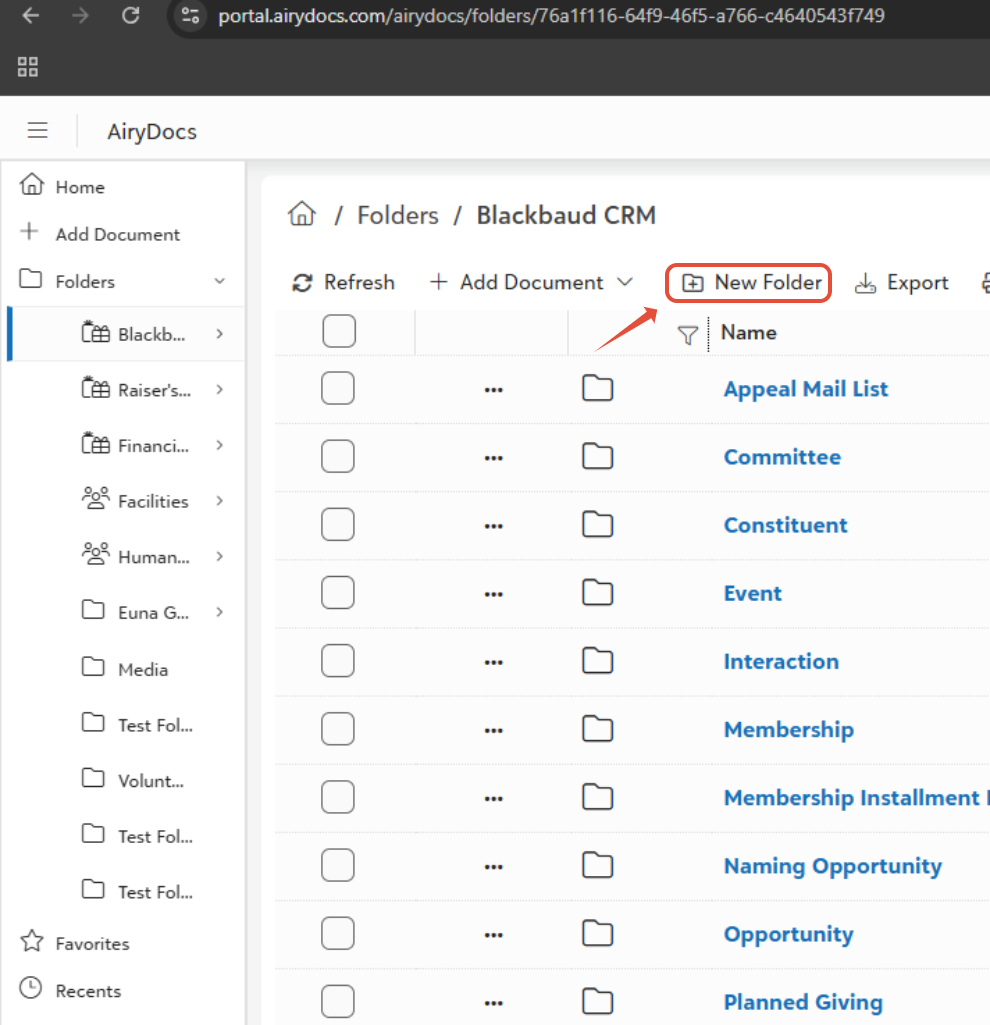The height and width of the screenshot is (1025, 990).
Task: Click the folder icon of Constituent row
Action: [597, 524]
